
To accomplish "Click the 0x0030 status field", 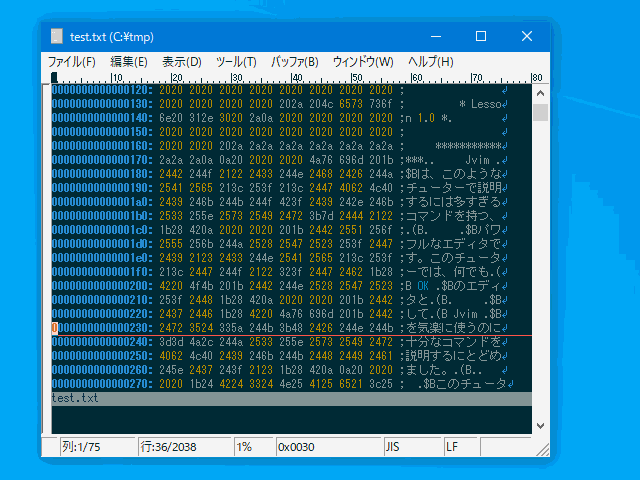I will 328,447.
